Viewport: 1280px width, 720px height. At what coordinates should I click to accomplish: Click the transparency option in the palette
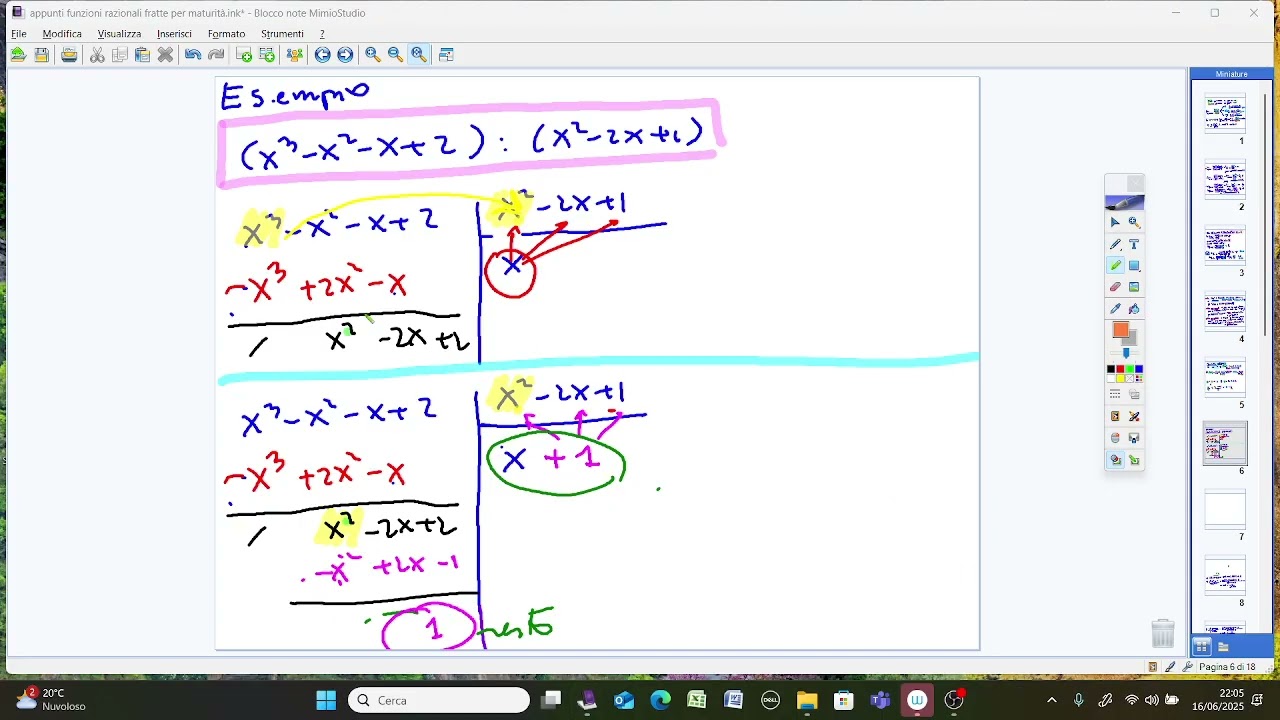(x=1134, y=395)
